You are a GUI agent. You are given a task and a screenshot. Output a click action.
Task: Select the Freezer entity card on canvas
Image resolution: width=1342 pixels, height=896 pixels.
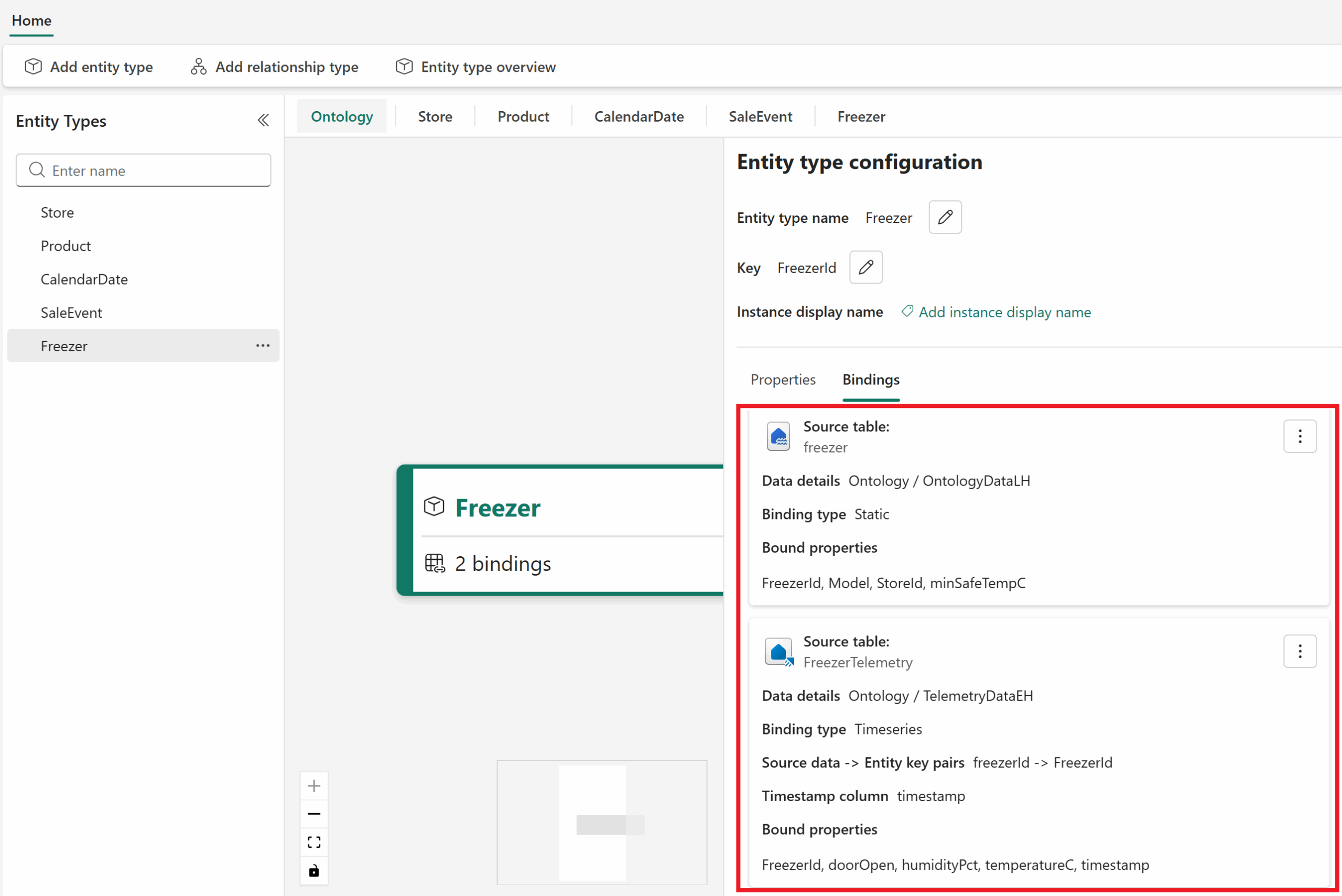(560, 530)
